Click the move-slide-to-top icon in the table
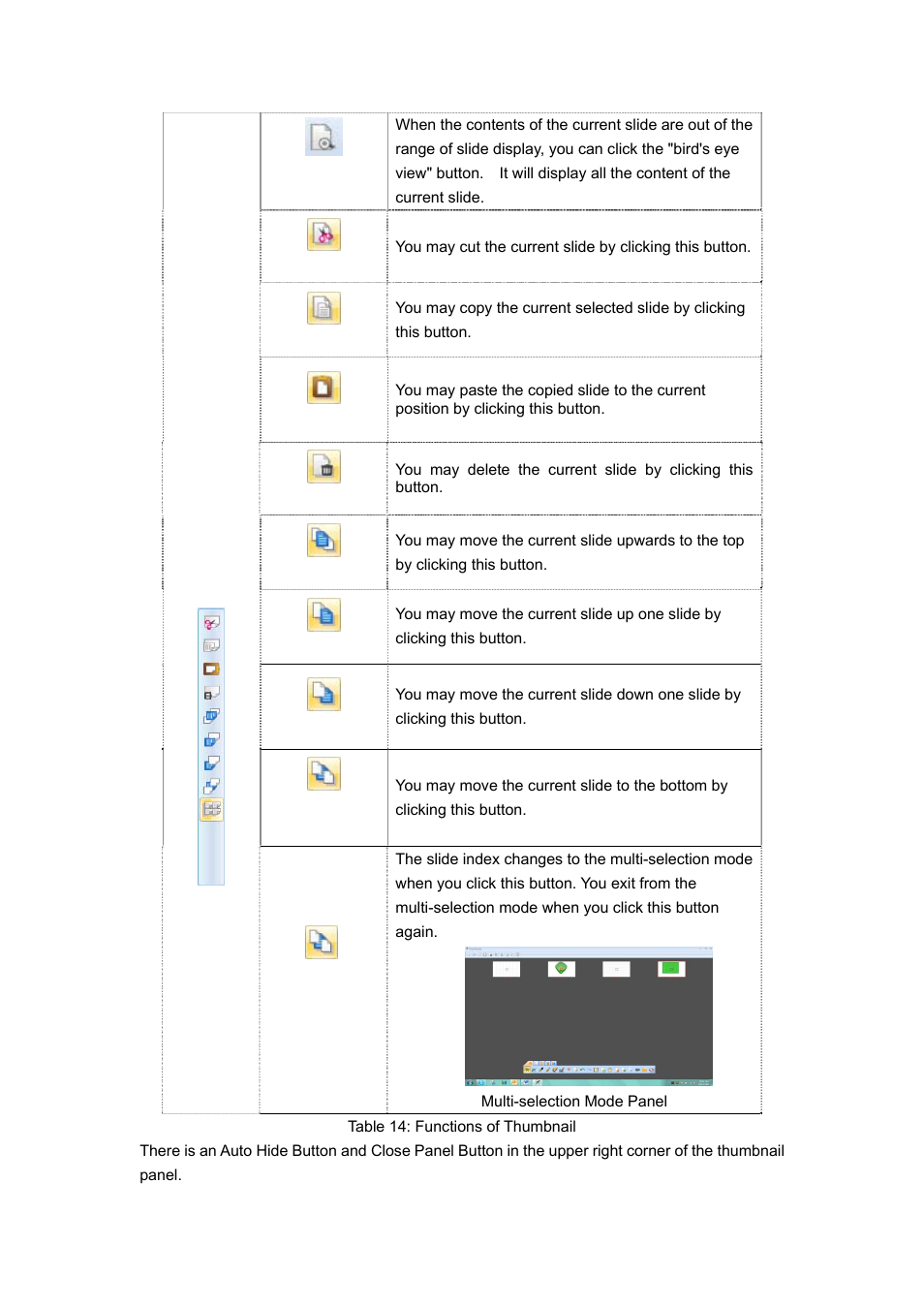 323,541
